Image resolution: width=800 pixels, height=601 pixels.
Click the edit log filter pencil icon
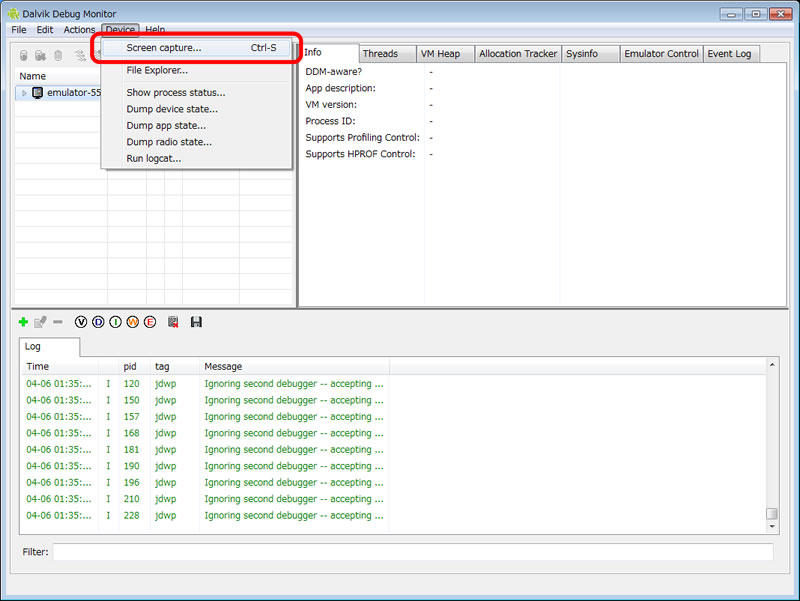click(x=40, y=322)
